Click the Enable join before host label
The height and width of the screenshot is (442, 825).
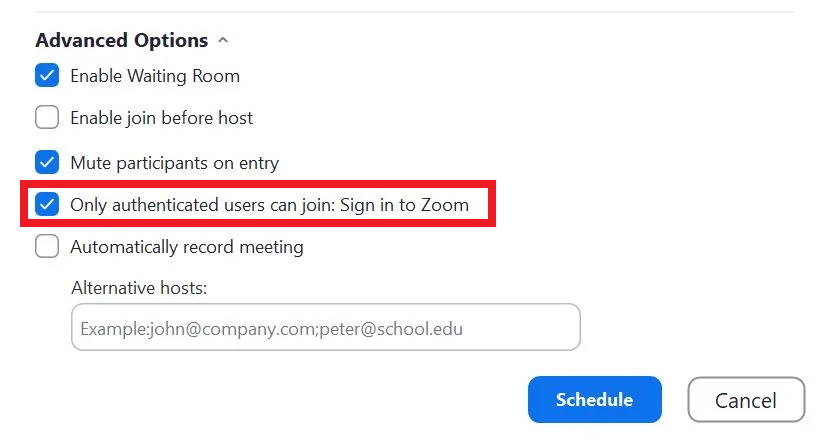click(161, 118)
